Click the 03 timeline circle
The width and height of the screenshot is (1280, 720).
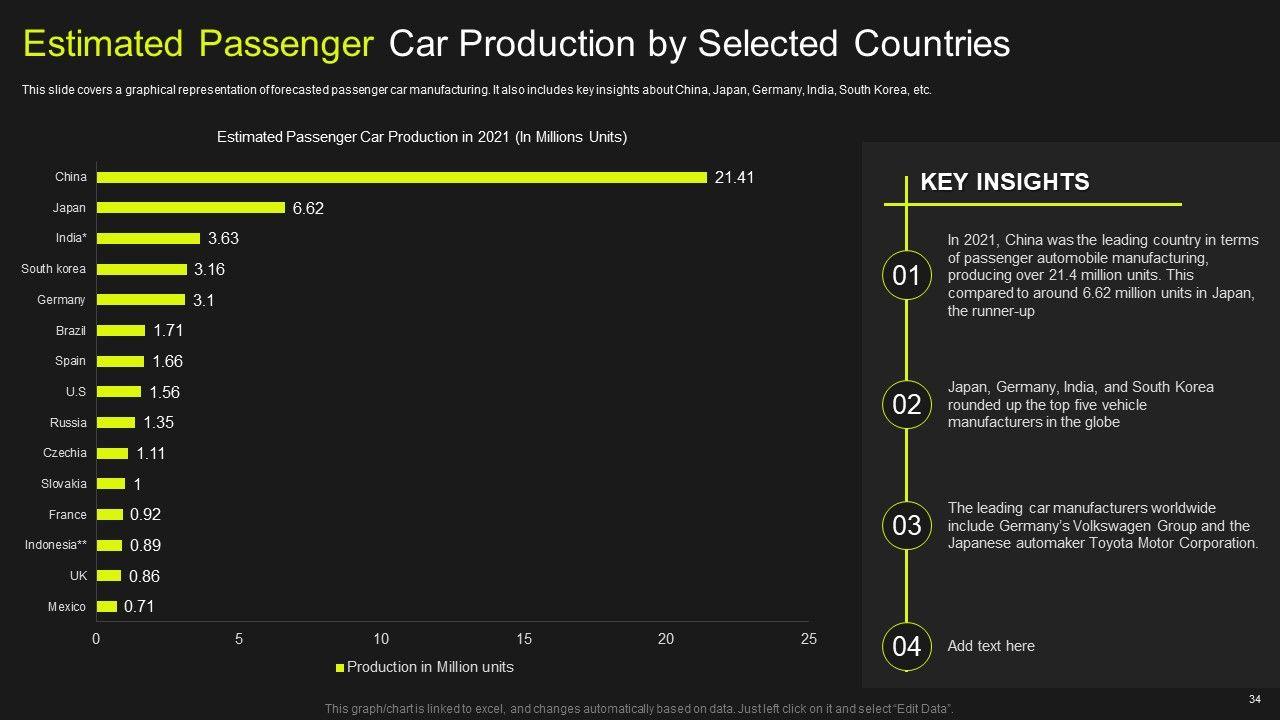(x=906, y=525)
